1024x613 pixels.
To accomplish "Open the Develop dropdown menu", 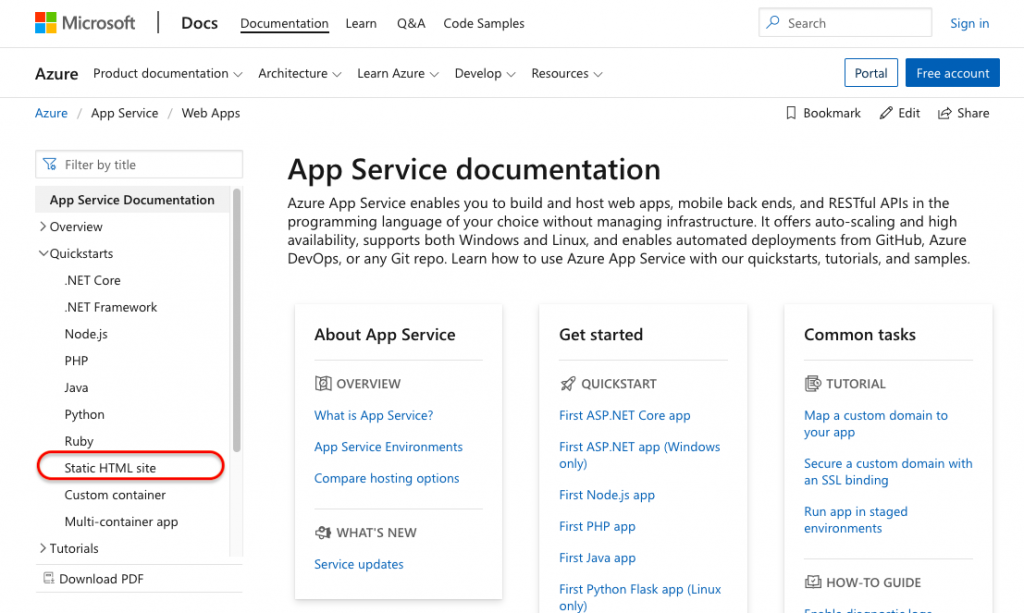I will [485, 73].
